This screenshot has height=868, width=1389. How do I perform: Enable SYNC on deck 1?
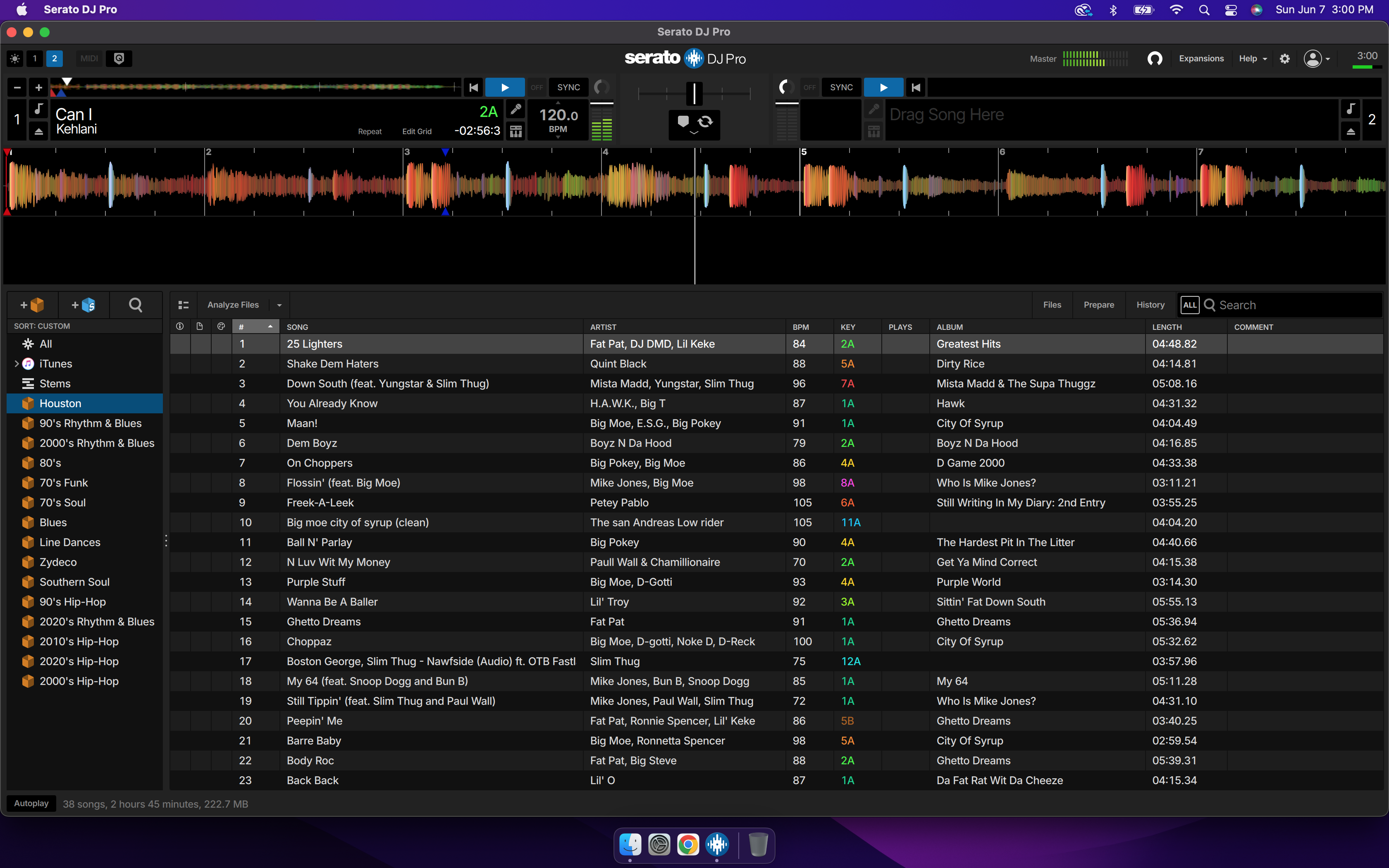[569, 87]
